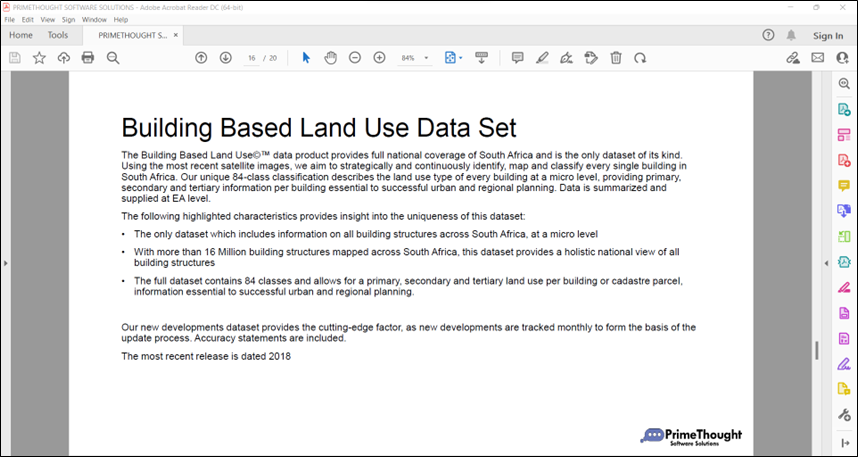This screenshot has width=858, height=457.
Task: Open the find text magnifier tool
Action: (113, 57)
